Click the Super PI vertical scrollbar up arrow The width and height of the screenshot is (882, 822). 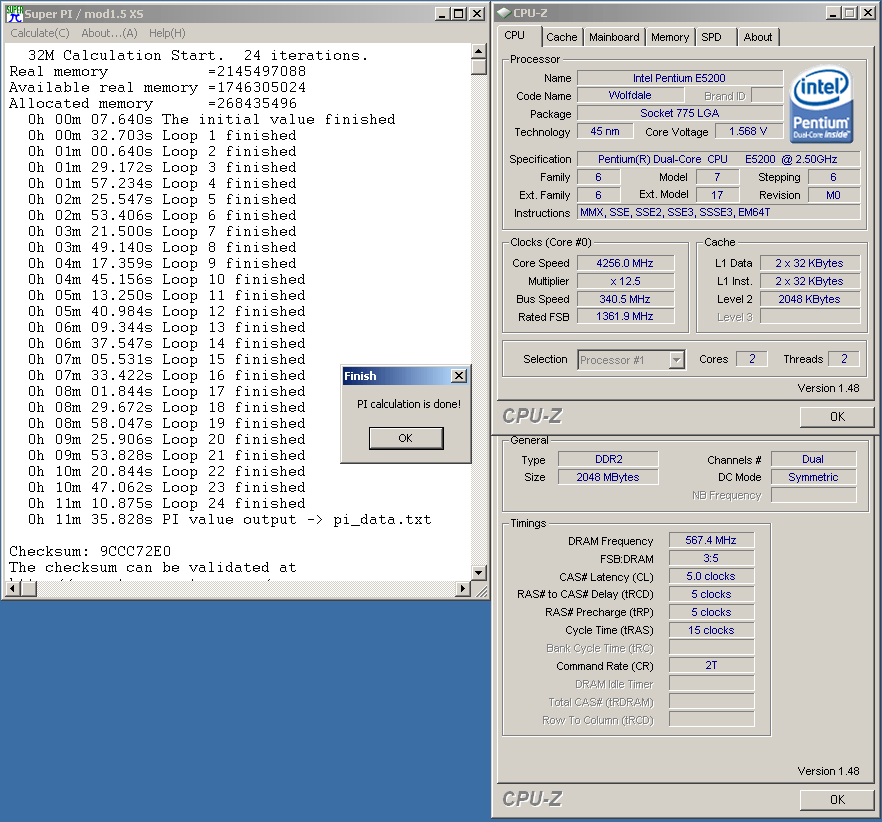479,51
